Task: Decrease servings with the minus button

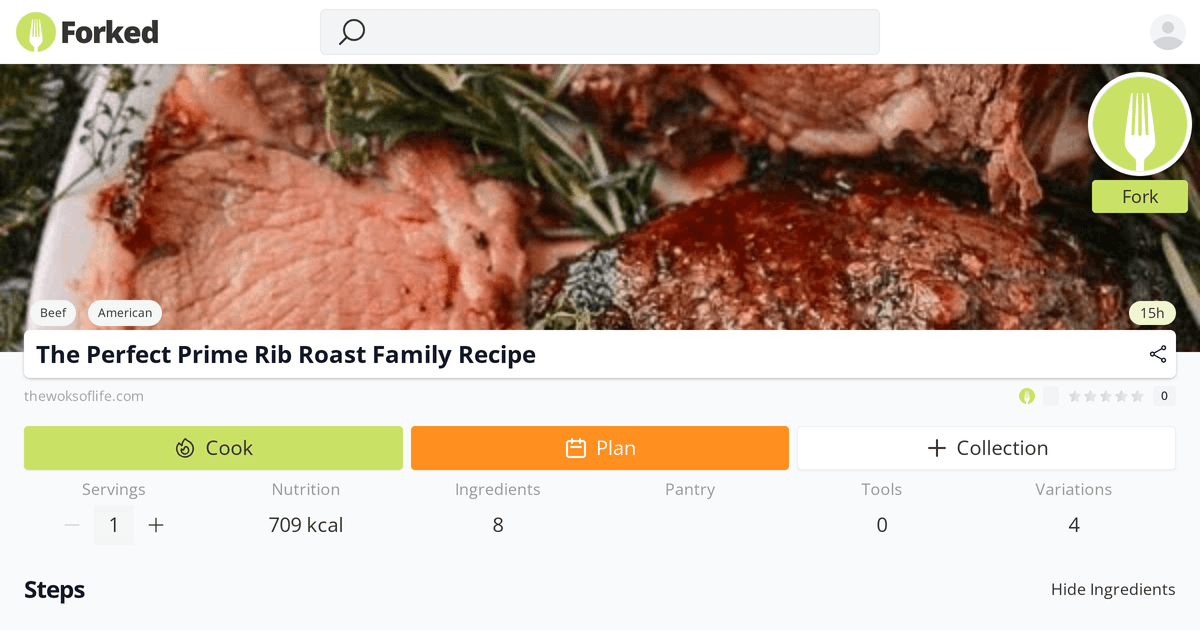Action: coord(72,525)
